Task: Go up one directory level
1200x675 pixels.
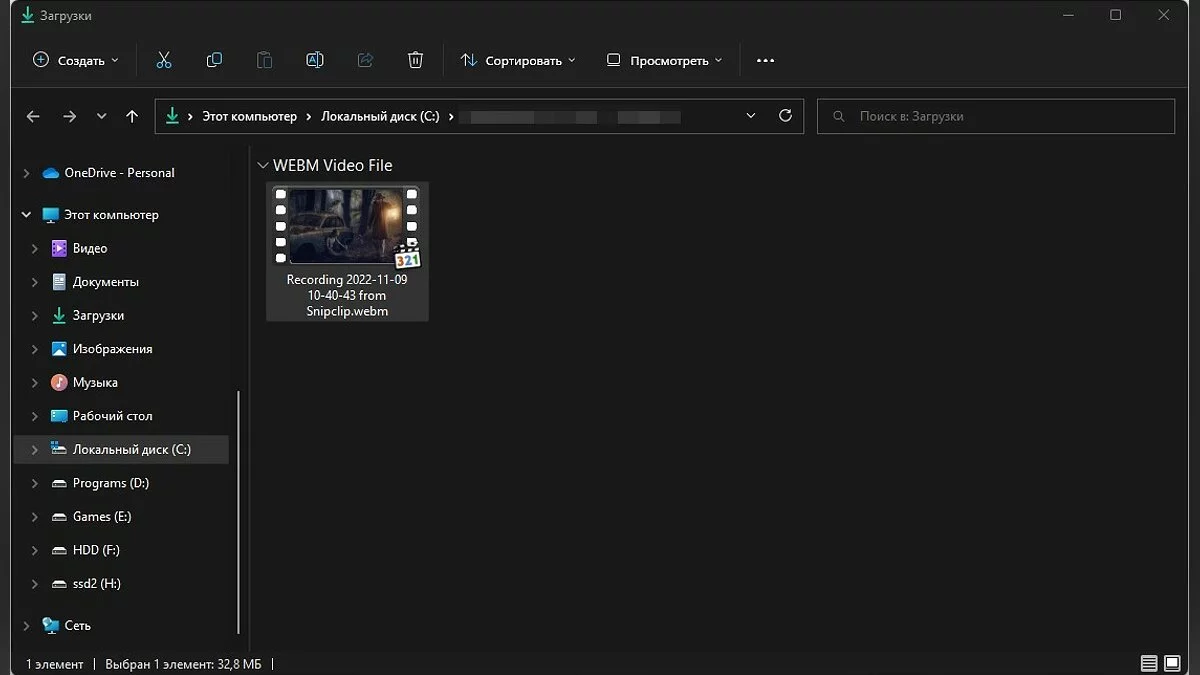Action: point(132,116)
